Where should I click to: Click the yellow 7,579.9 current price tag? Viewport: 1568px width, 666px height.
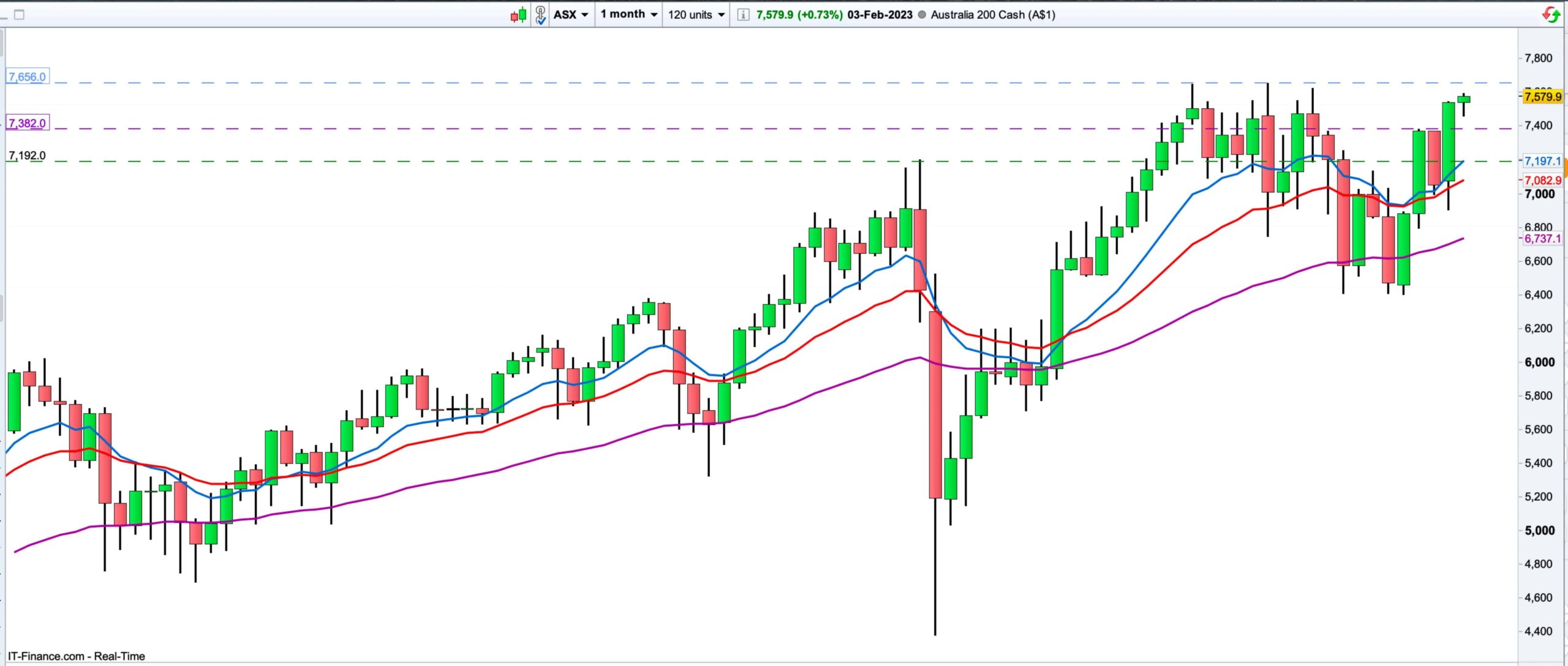[1542, 96]
